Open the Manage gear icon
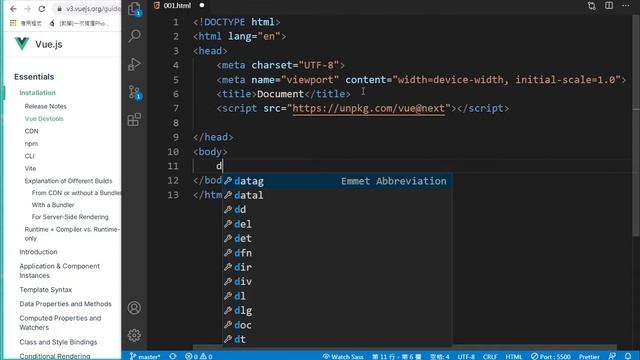640x360 pixels. click(x=134, y=335)
